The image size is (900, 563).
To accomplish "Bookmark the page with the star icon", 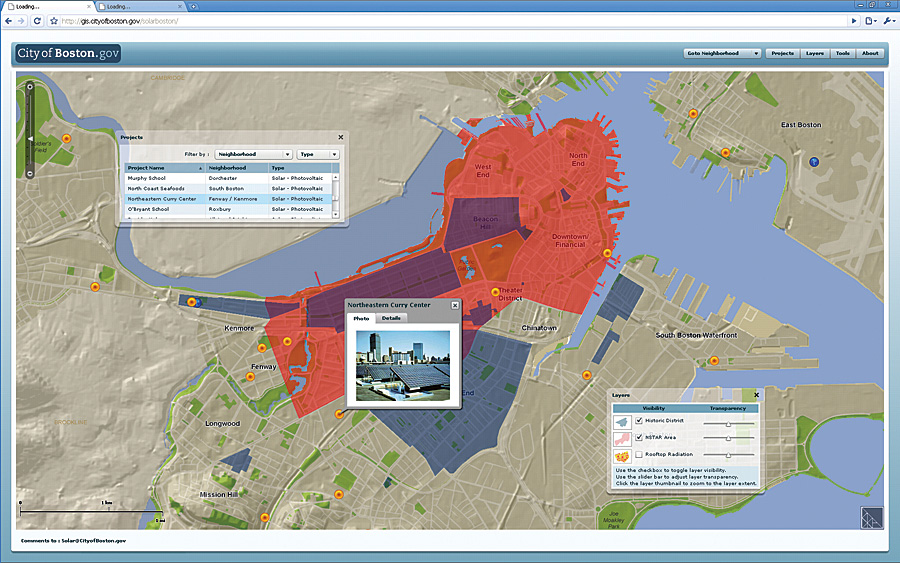I will 54,21.
